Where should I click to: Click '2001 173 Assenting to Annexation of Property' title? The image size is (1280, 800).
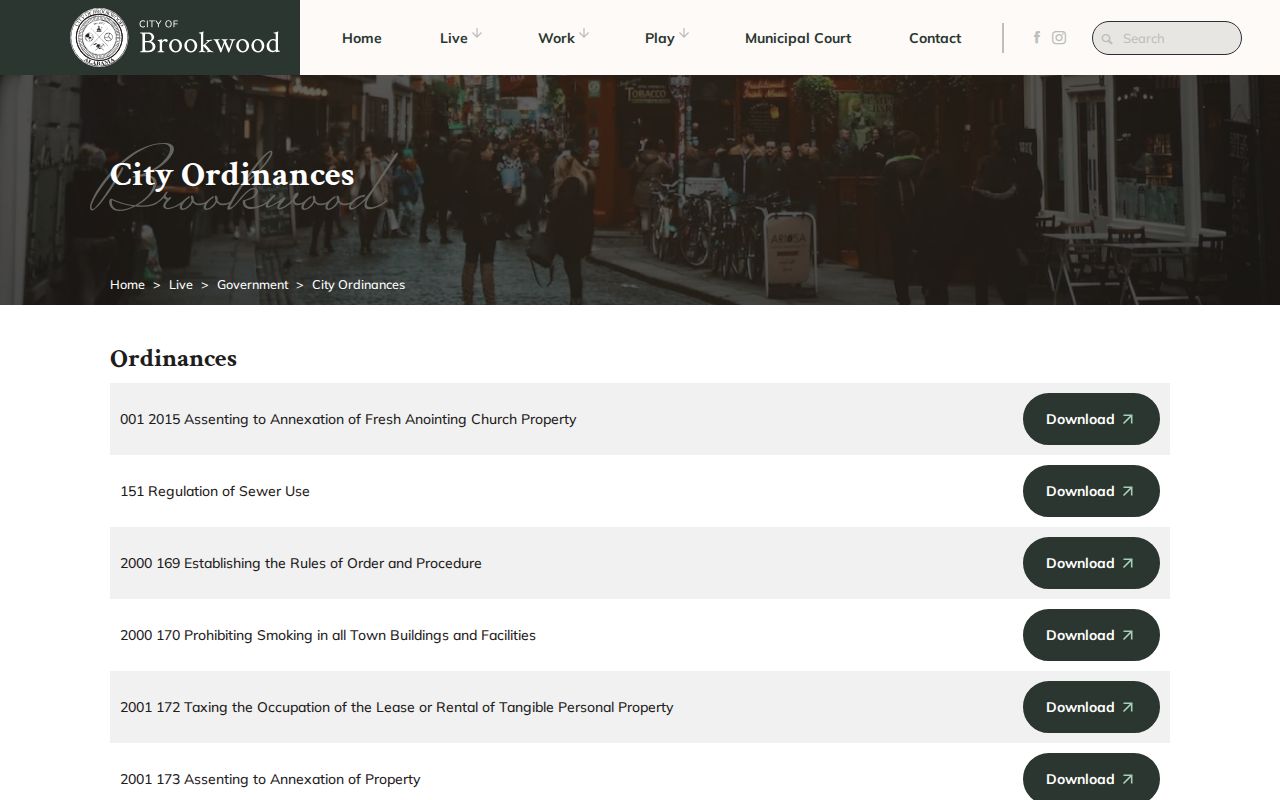point(270,779)
